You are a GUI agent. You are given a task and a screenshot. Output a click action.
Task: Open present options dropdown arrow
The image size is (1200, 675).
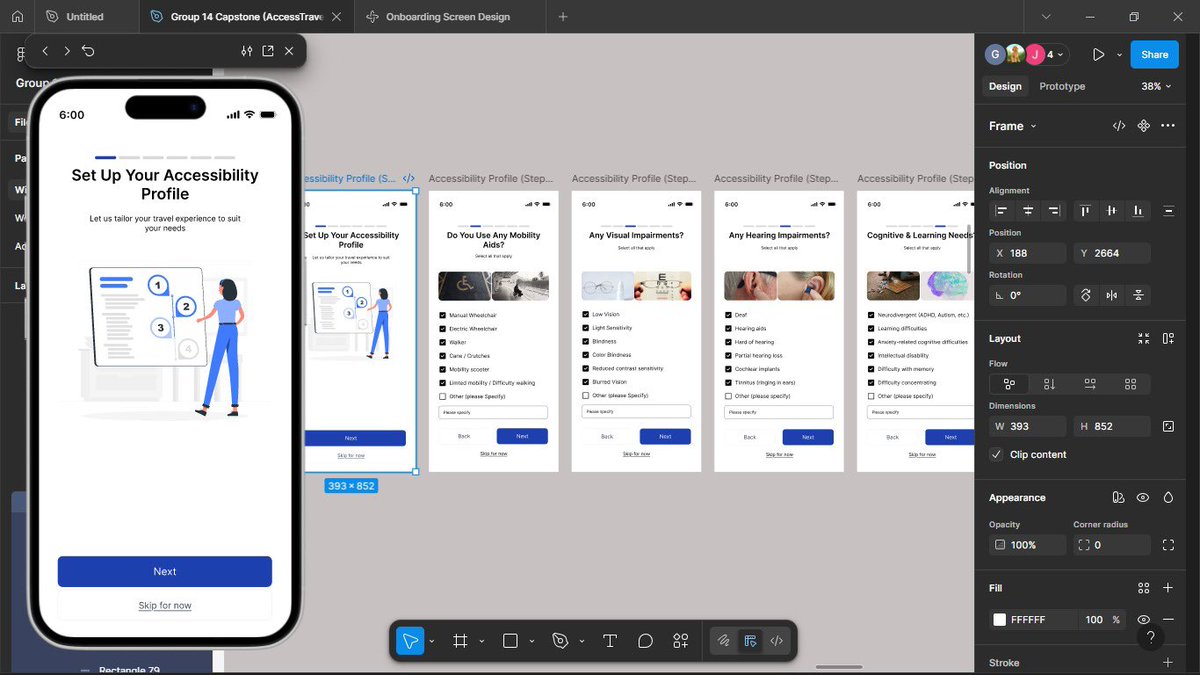pos(1119,55)
